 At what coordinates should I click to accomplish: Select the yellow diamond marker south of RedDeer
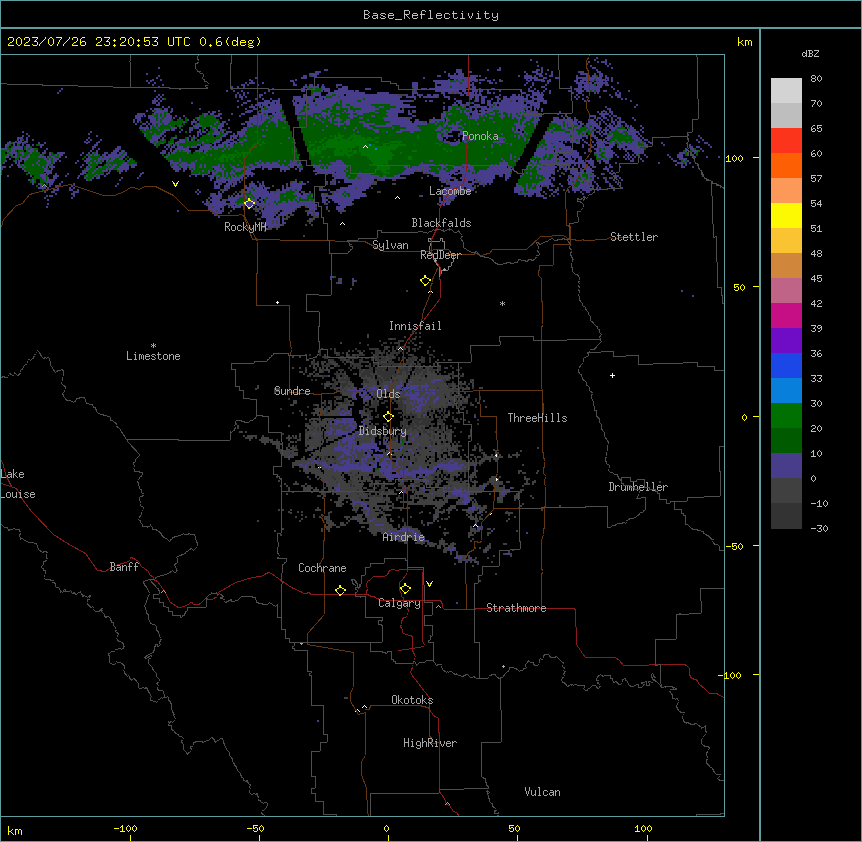pos(426,281)
